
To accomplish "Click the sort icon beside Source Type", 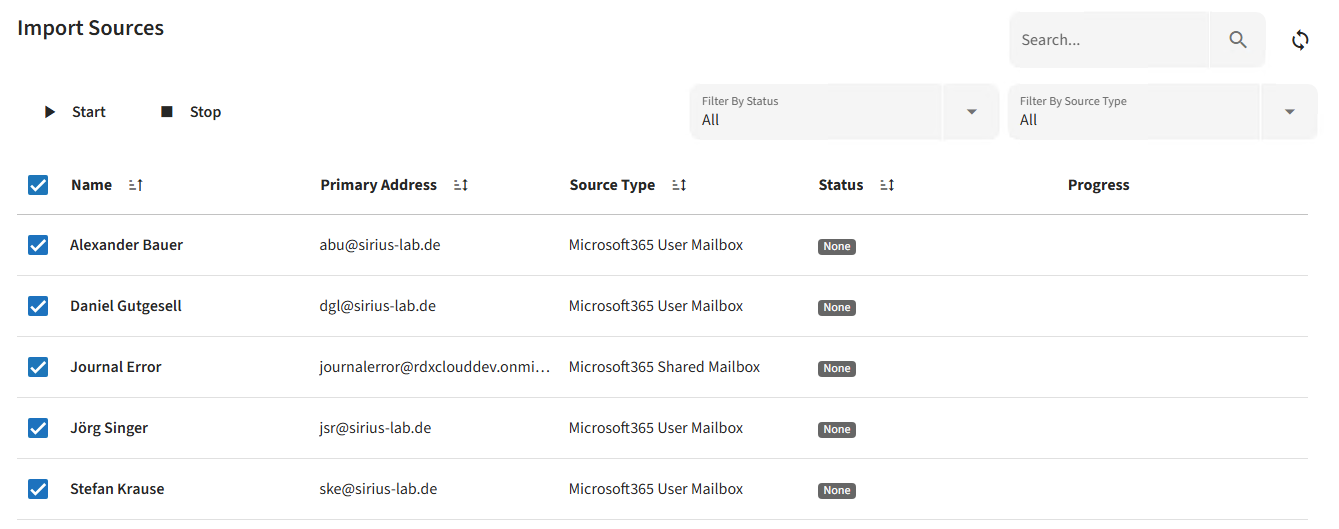I will click(x=679, y=185).
